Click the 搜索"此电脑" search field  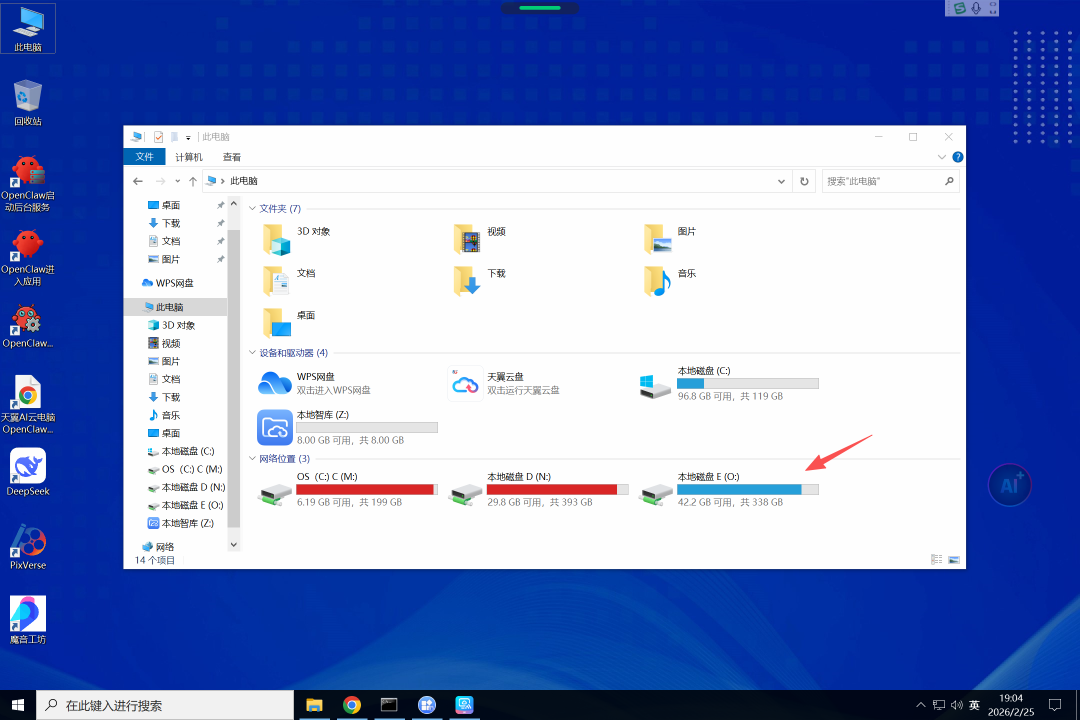pos(880,181)
